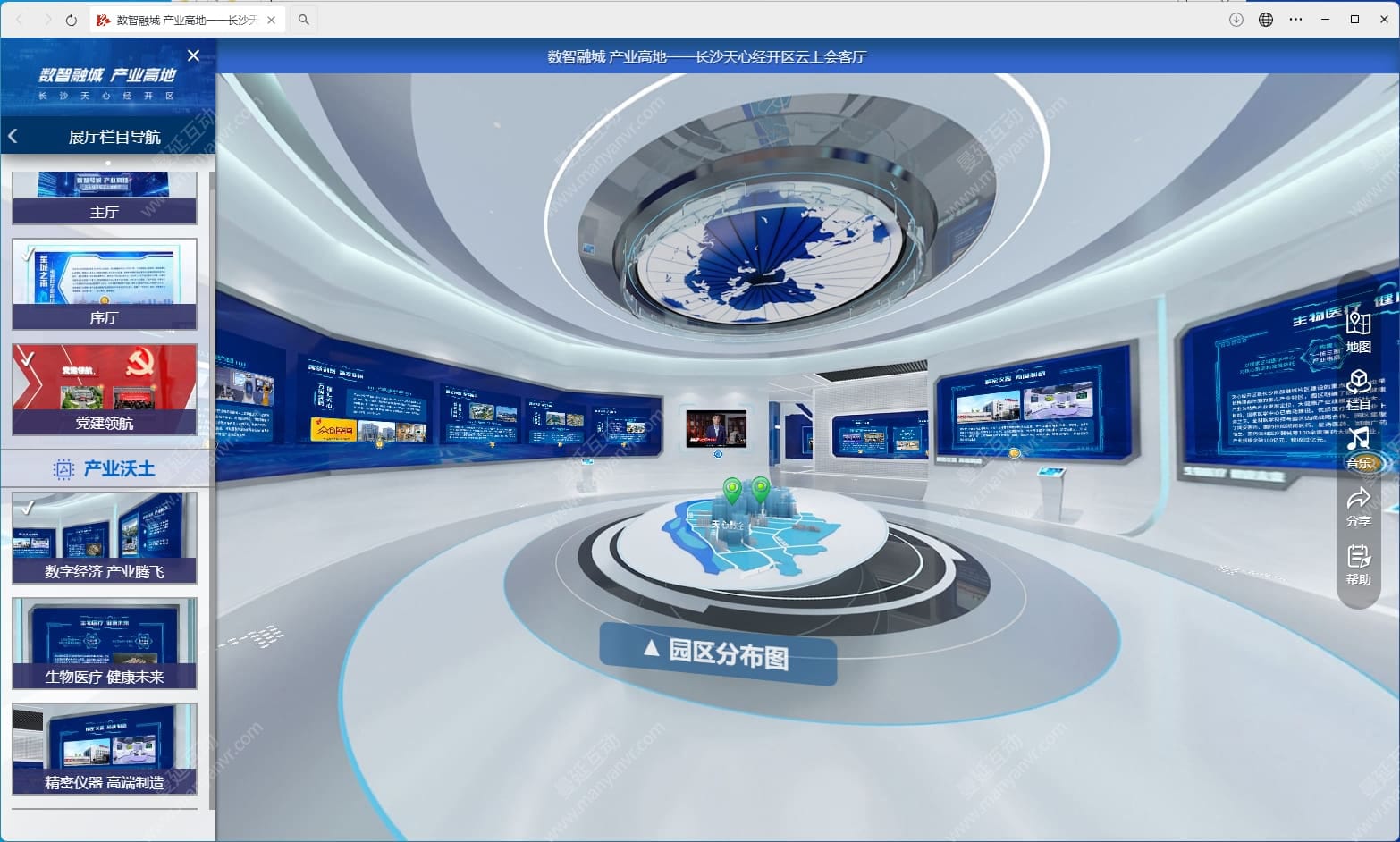Select the 党建领航 thumbnail
The image size is (1400, 842).
[105, 390]
